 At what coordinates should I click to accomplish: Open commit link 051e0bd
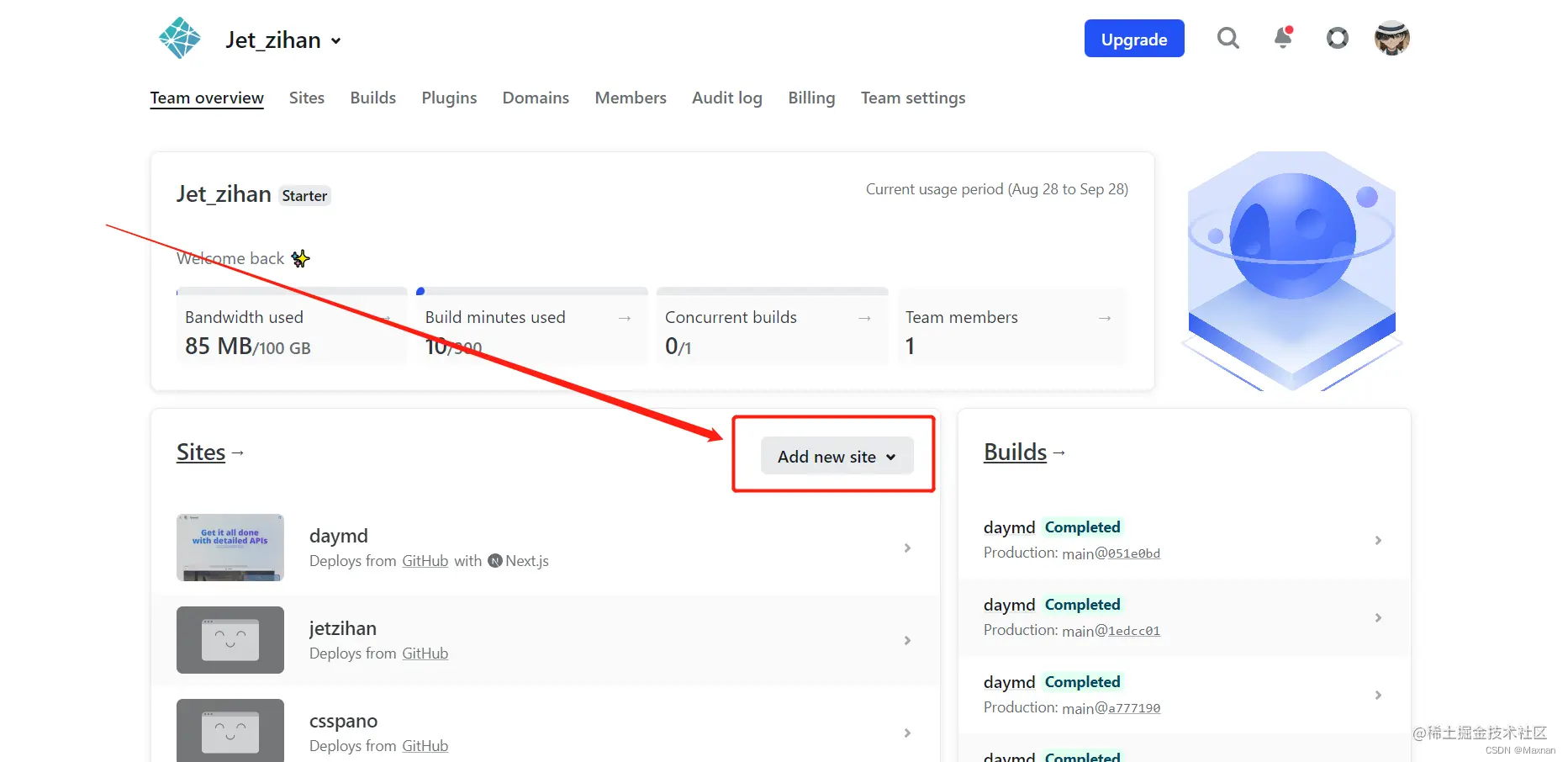point(1134,553)
